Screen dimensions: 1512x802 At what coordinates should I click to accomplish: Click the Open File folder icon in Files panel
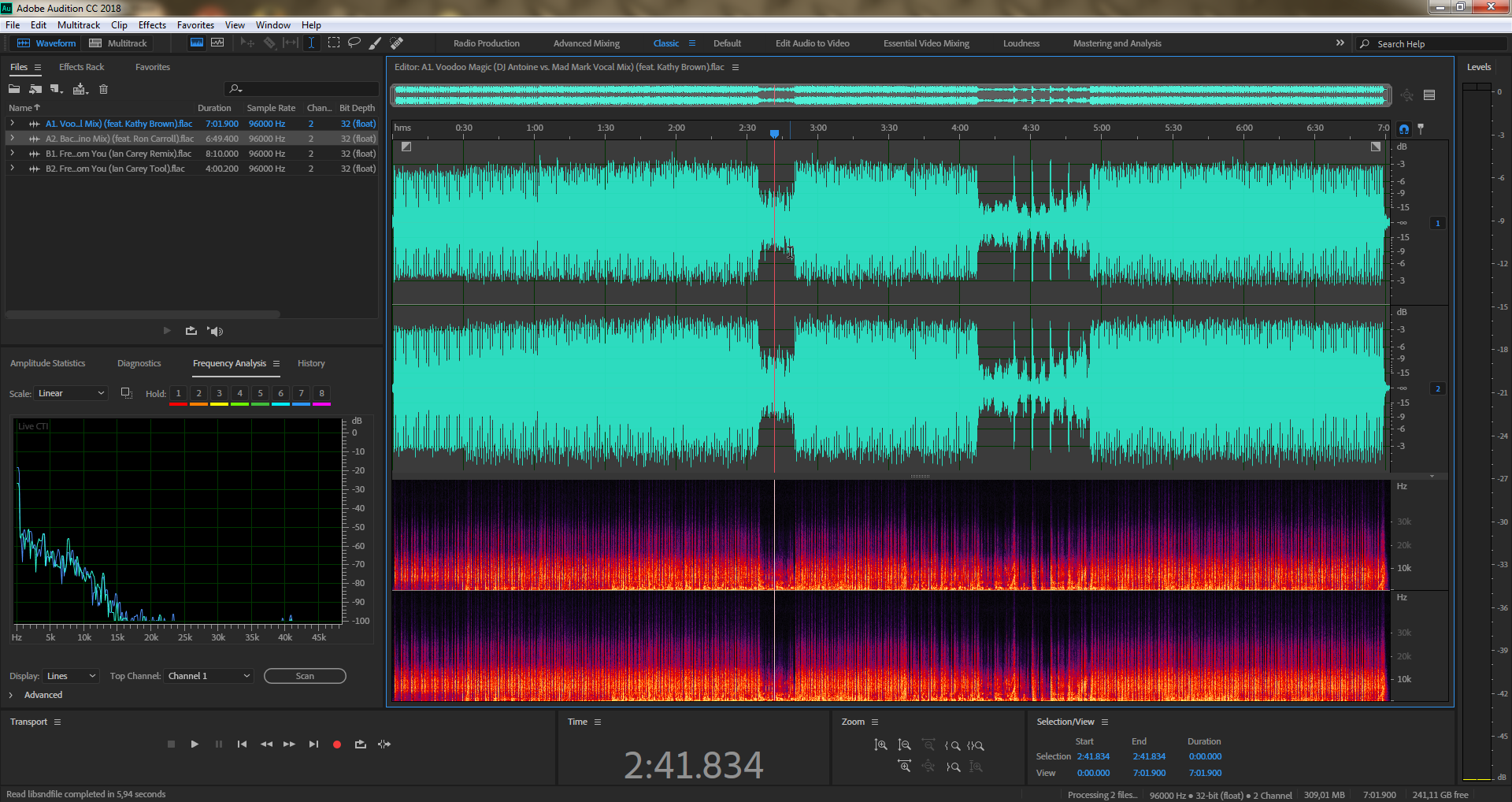[14, 89]
